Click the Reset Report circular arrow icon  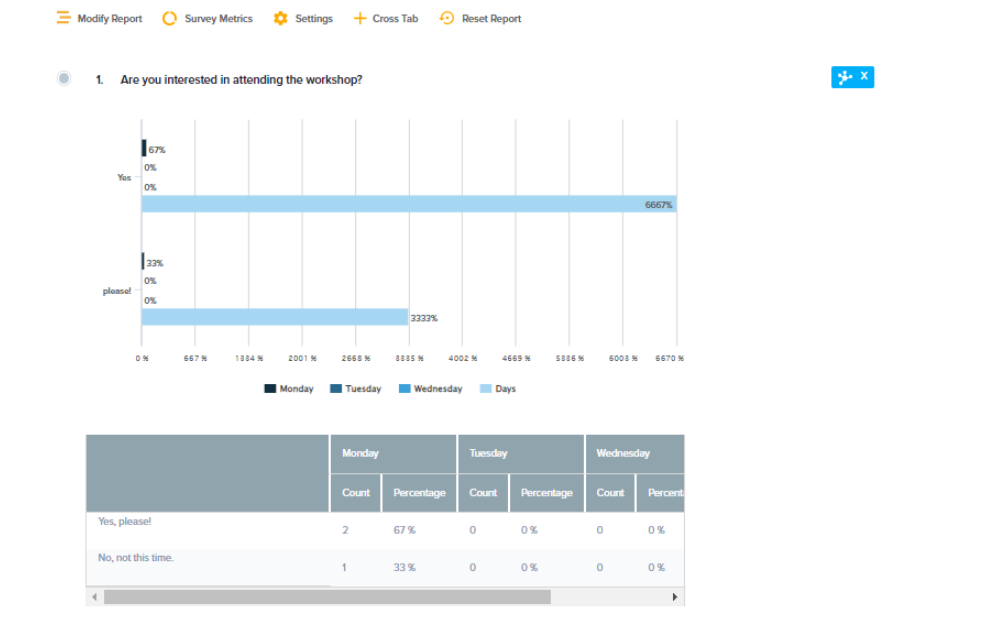(447, 18)
